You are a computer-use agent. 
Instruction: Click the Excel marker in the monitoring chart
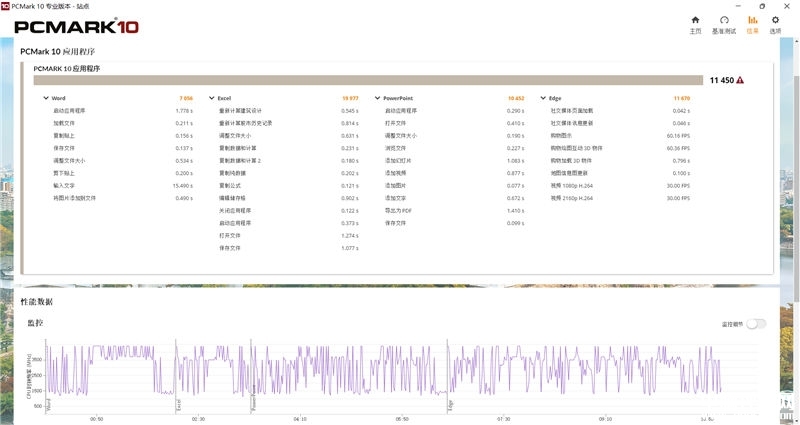(179, 406)
